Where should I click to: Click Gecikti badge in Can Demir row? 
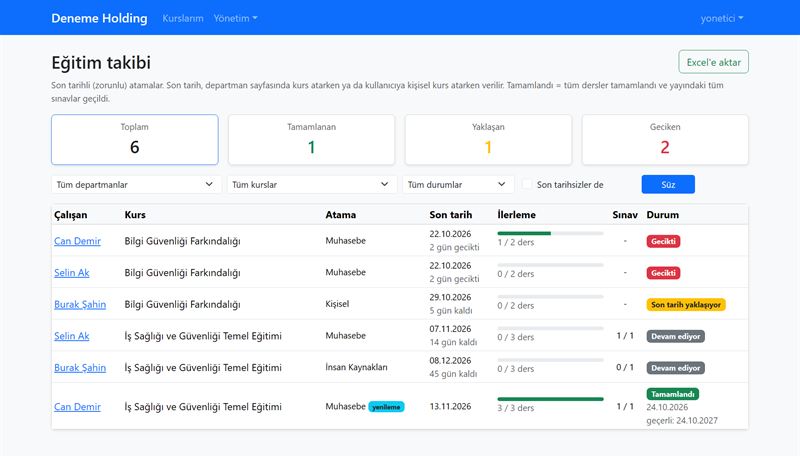[663, 241]
